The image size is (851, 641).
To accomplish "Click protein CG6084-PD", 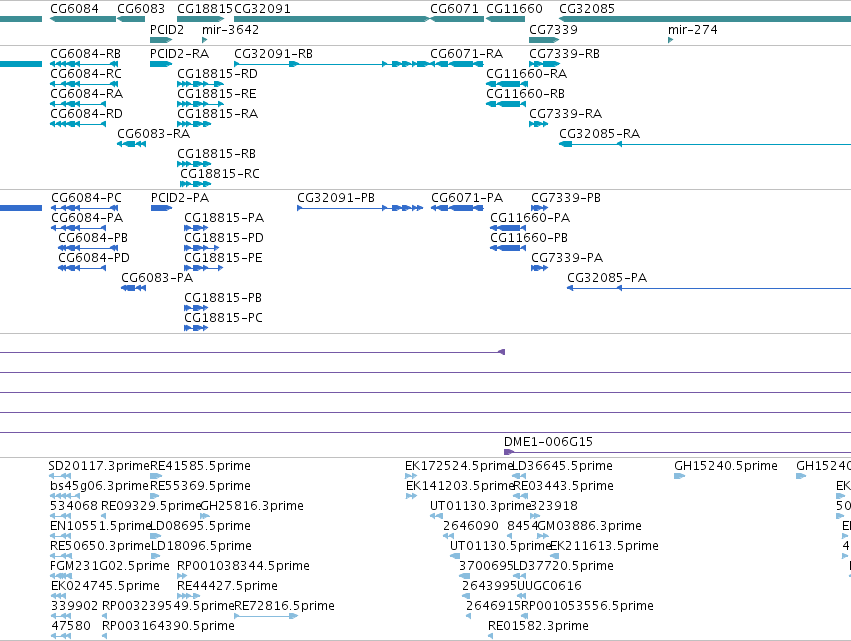I will pyautogui.click(x=94, y=258).
